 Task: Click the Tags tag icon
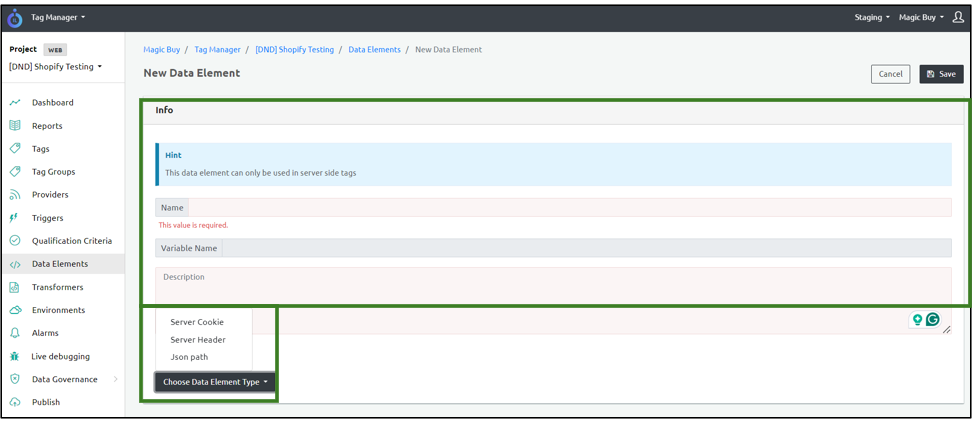click(15, 149)
